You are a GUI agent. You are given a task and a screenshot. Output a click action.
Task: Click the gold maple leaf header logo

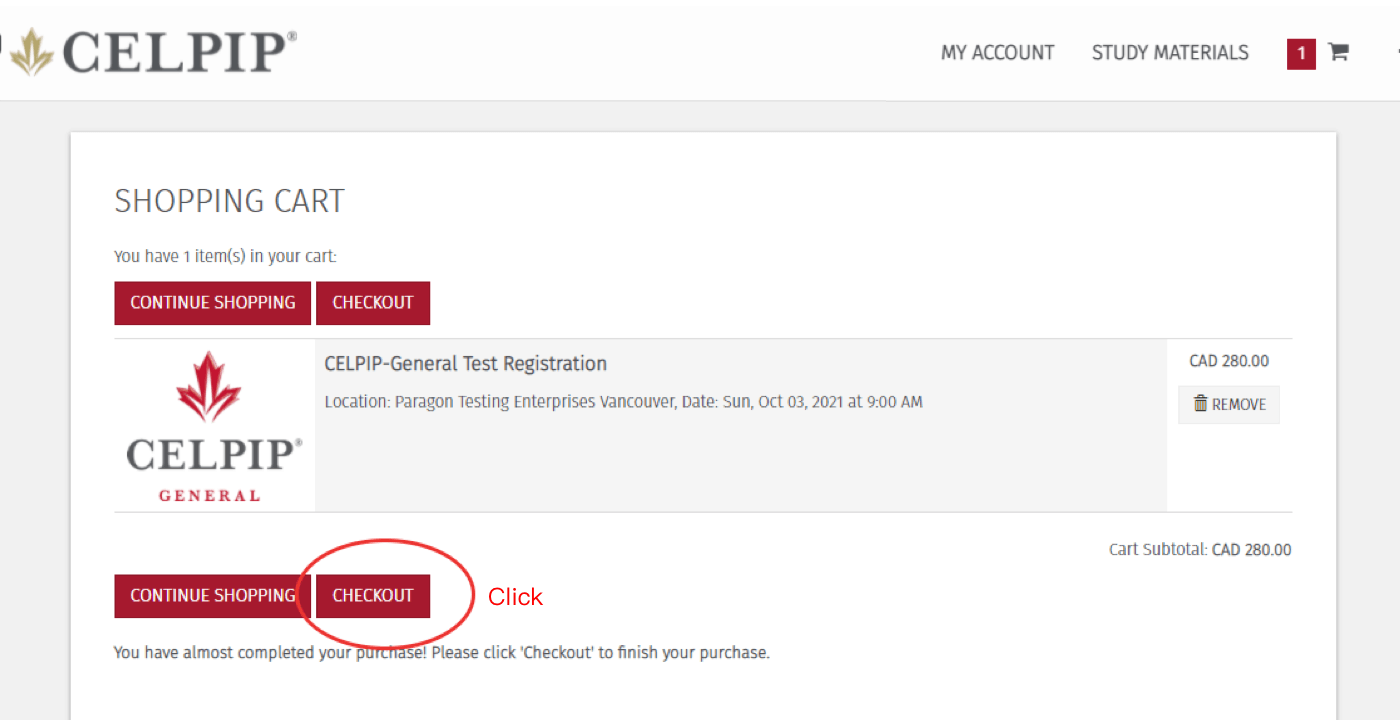pyautogui.click(x=32, y=52)
